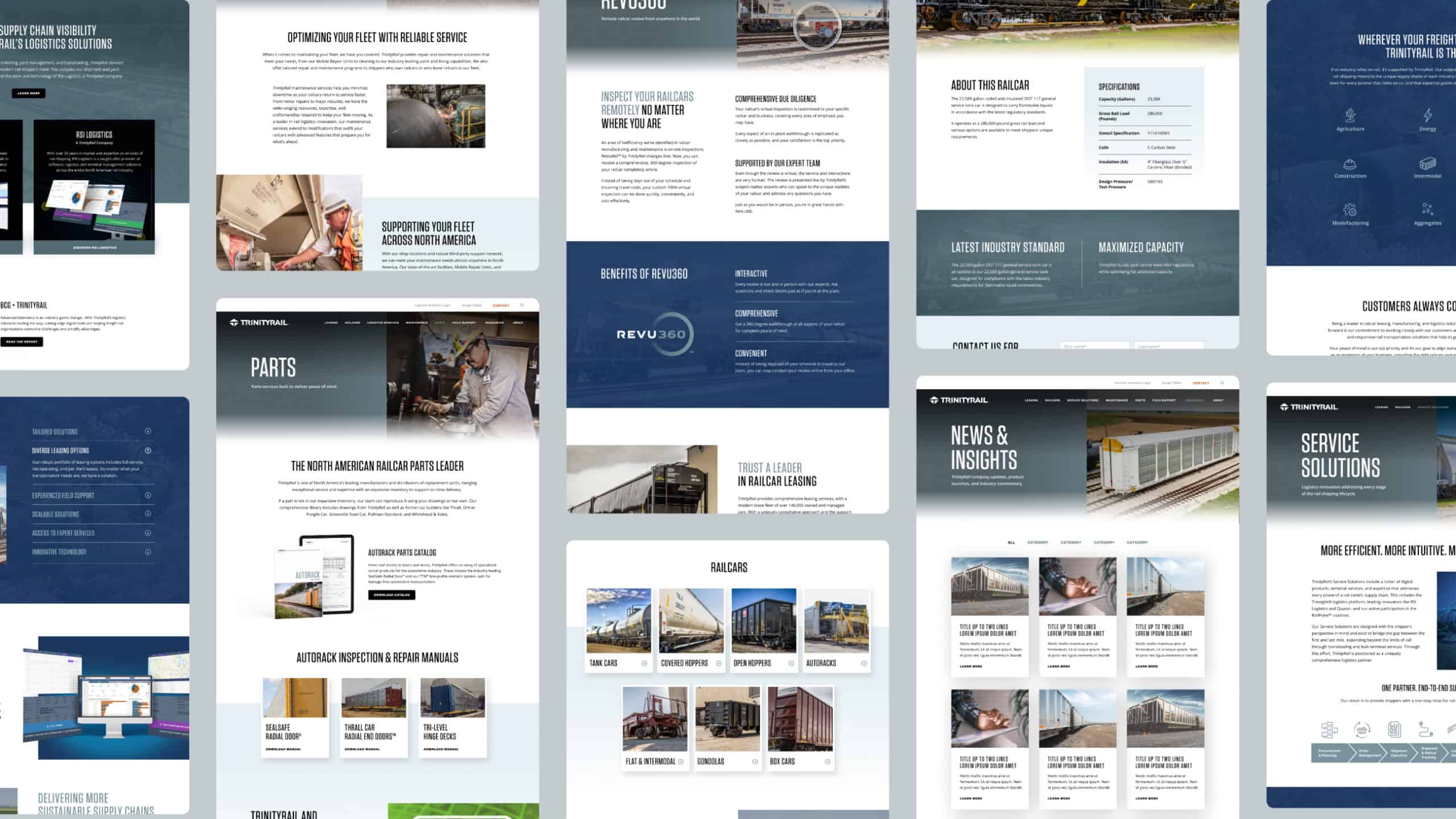Click Contact on the Parts page header
Viewport: 1456px width, 819px height.
click(x=500, y=305)
